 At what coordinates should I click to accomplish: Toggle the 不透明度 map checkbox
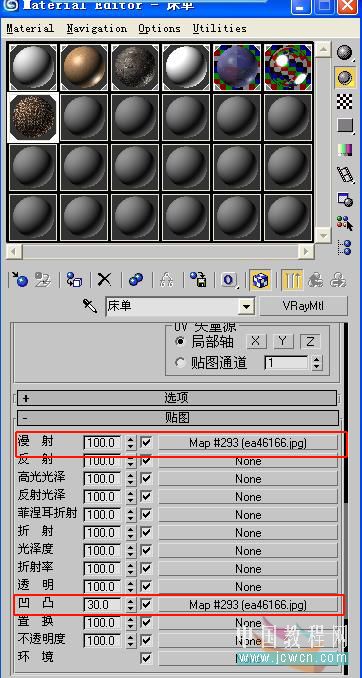147,640
